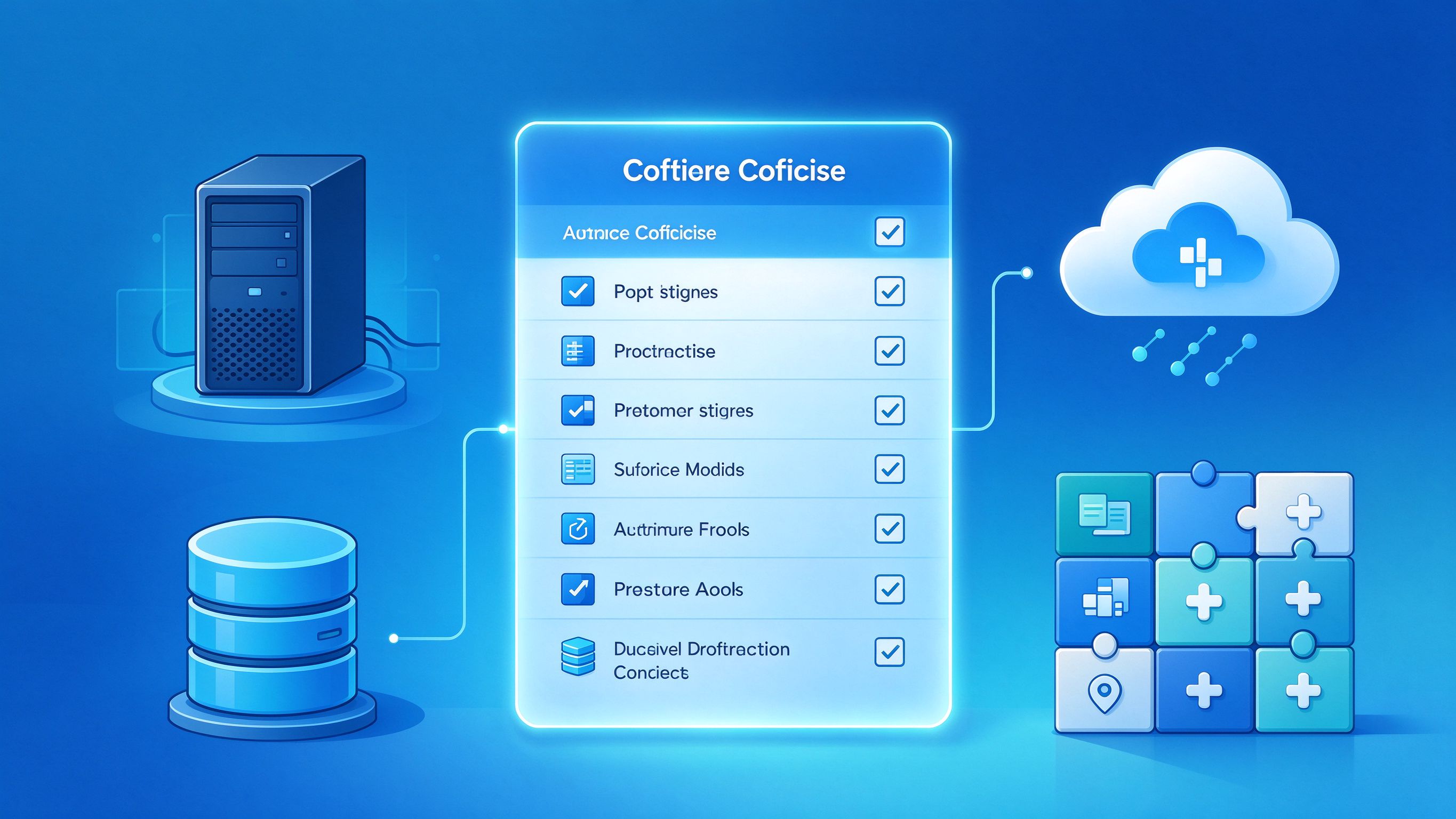Select the Auttrimure Frools label
Screen dimensions: 1456x819
pyautogui.click(x=681, y=529)
